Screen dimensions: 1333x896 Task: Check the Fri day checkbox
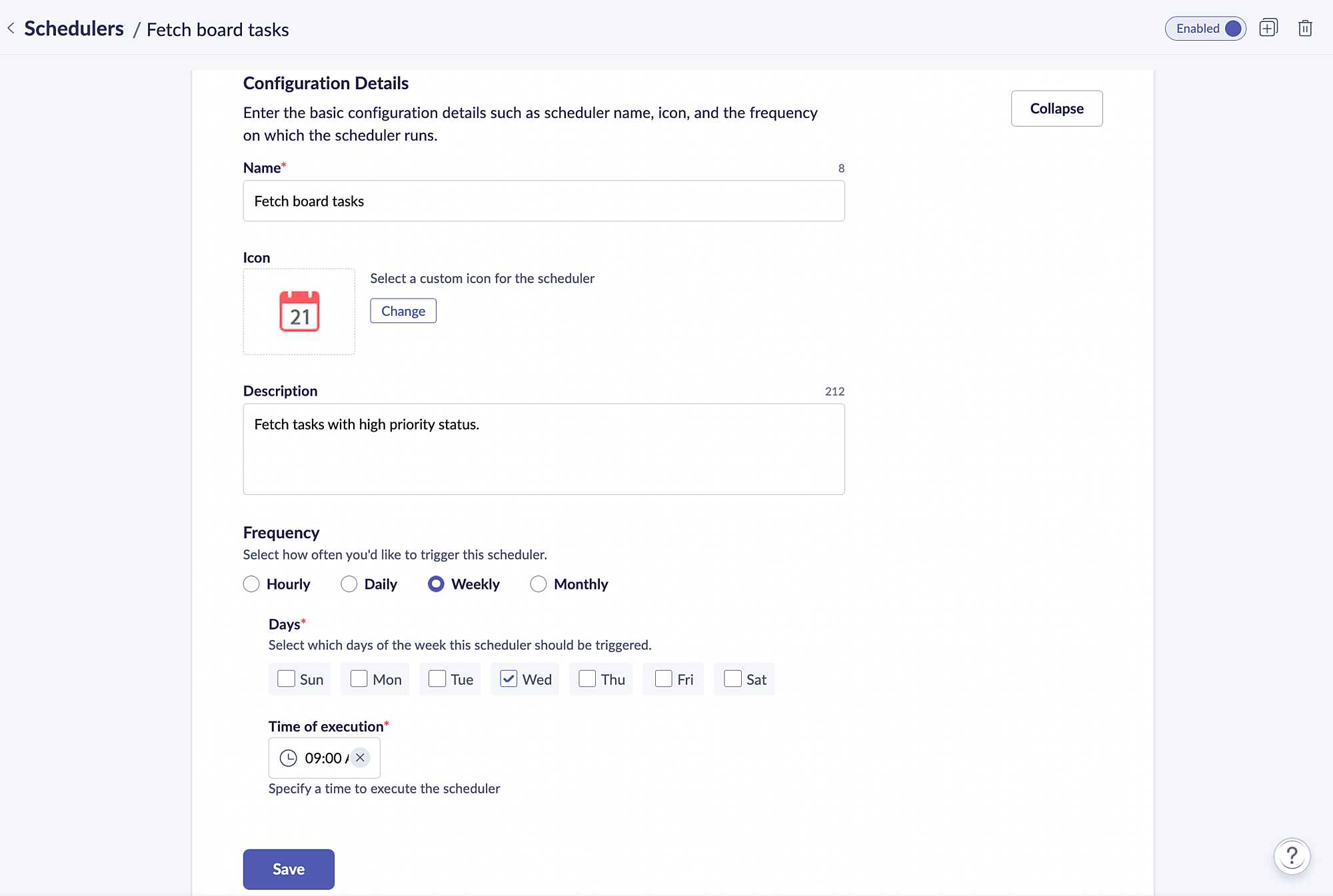[663, 679]
